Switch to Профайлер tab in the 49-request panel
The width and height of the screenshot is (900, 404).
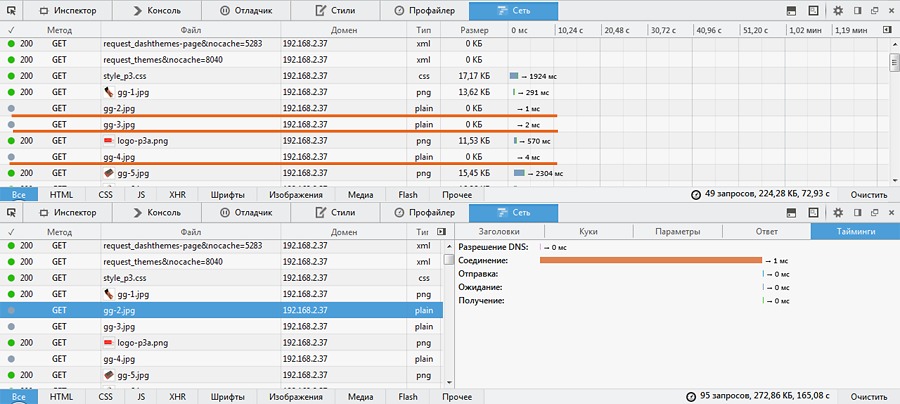[x=425, y=10]
